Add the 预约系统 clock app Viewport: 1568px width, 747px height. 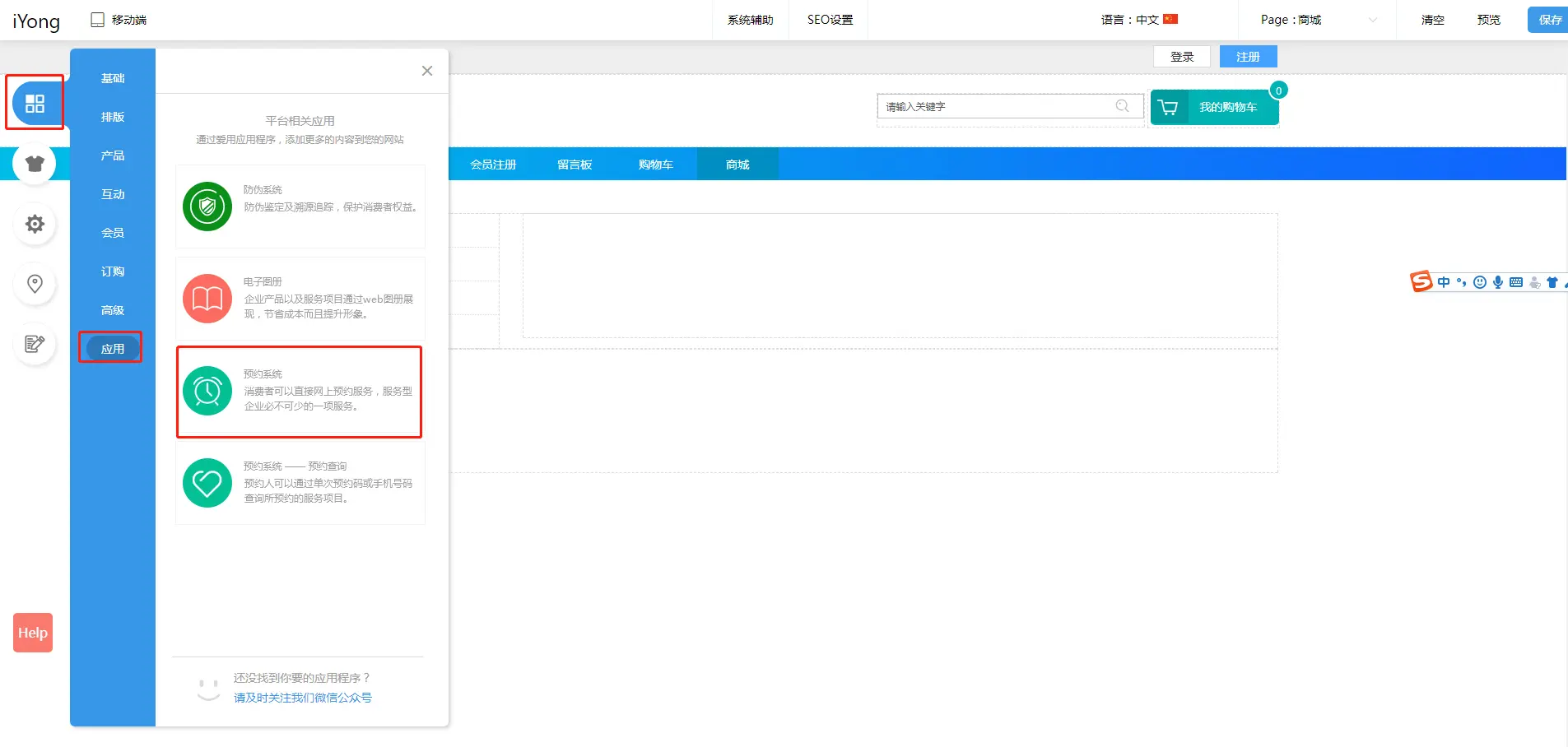[x=300, y=392]
